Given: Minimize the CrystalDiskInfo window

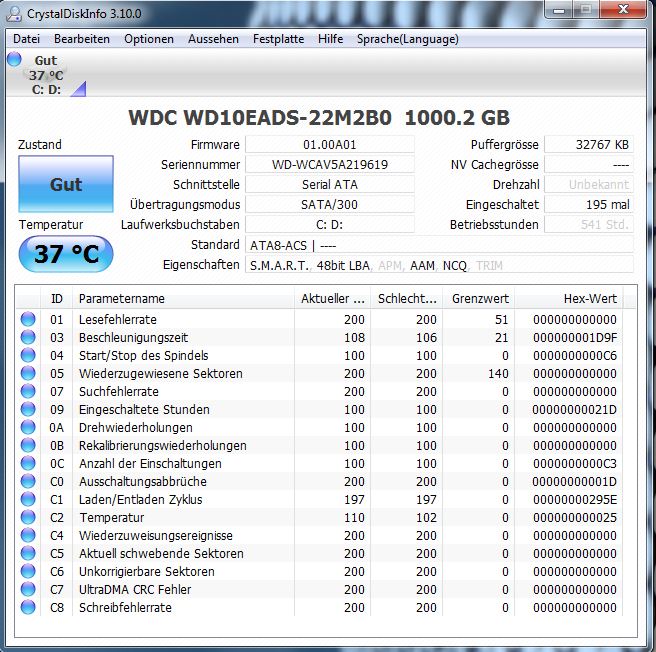Looking at the screenshot, I should [559, 9].
